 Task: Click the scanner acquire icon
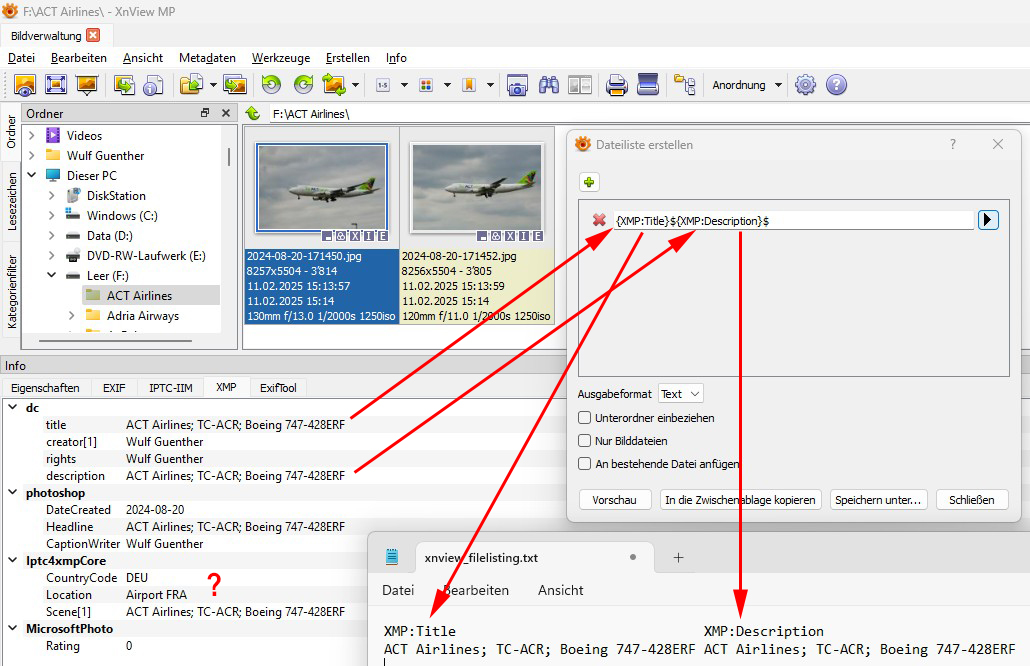pyautogui.click(x=648, y=85)
